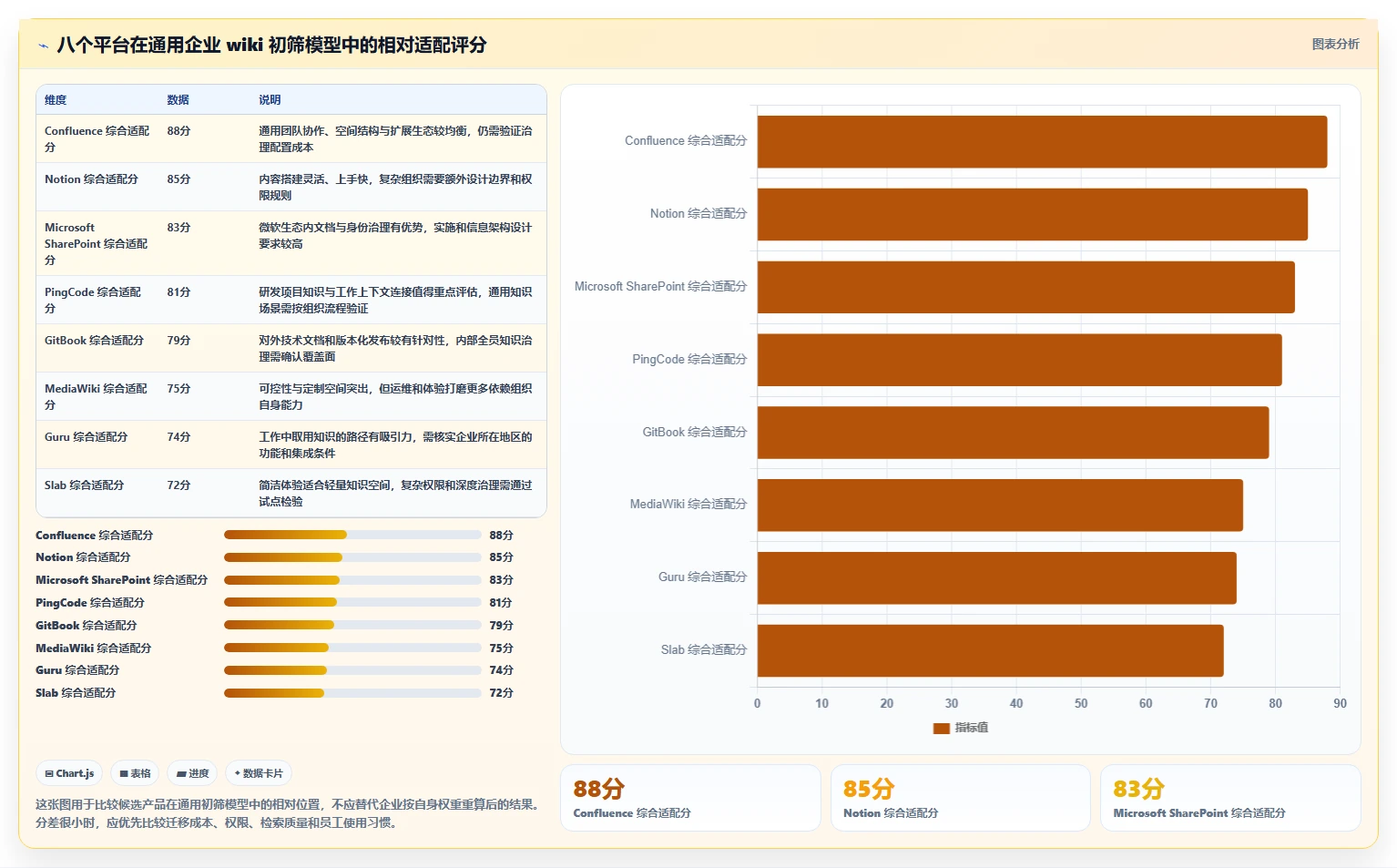Click the Confluence bar in the chart
The image size is (1397, 868).
pyautogui.click(x=1042, y=141)
